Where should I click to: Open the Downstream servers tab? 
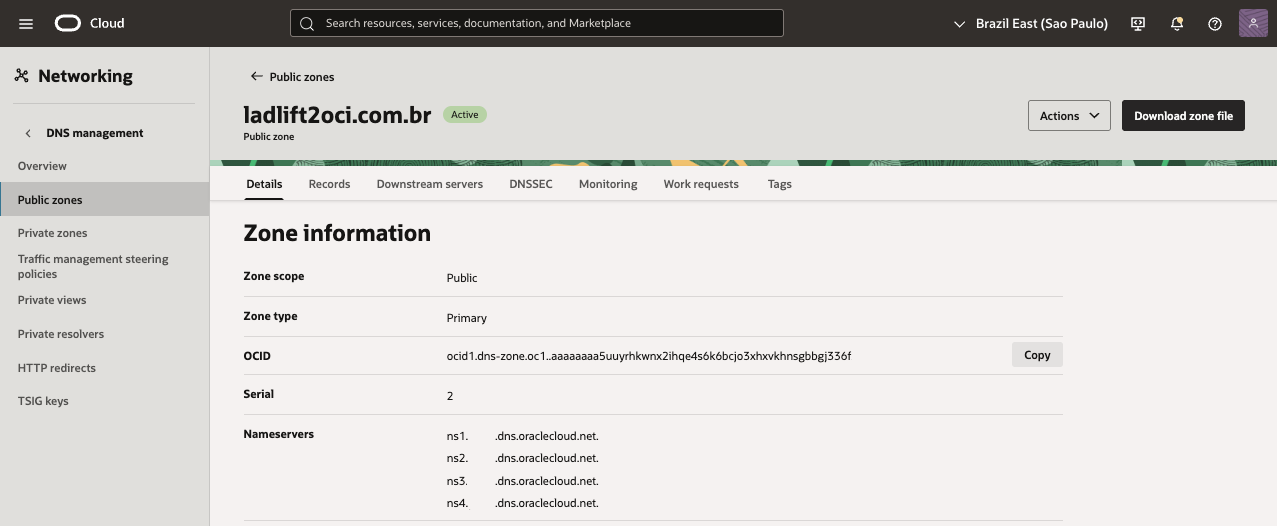pyautogui.click(x=429, y=184)
